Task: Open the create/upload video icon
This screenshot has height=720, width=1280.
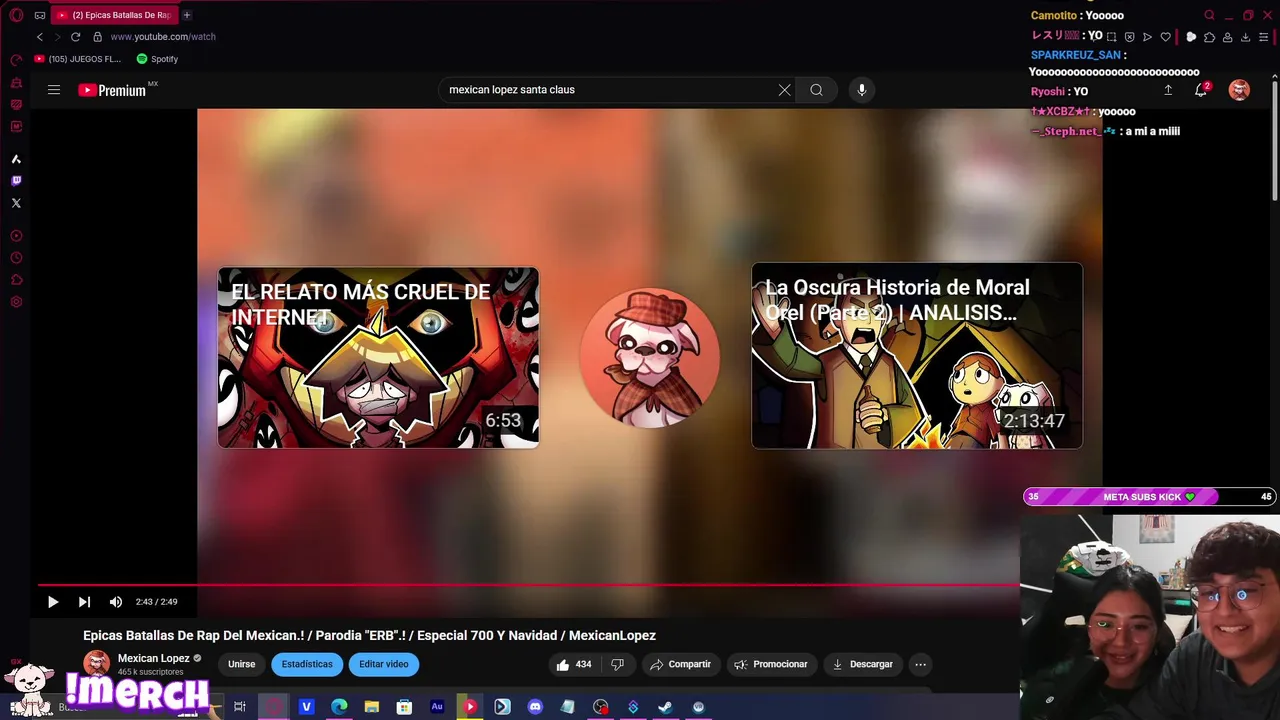Action: pos(1168,90)
